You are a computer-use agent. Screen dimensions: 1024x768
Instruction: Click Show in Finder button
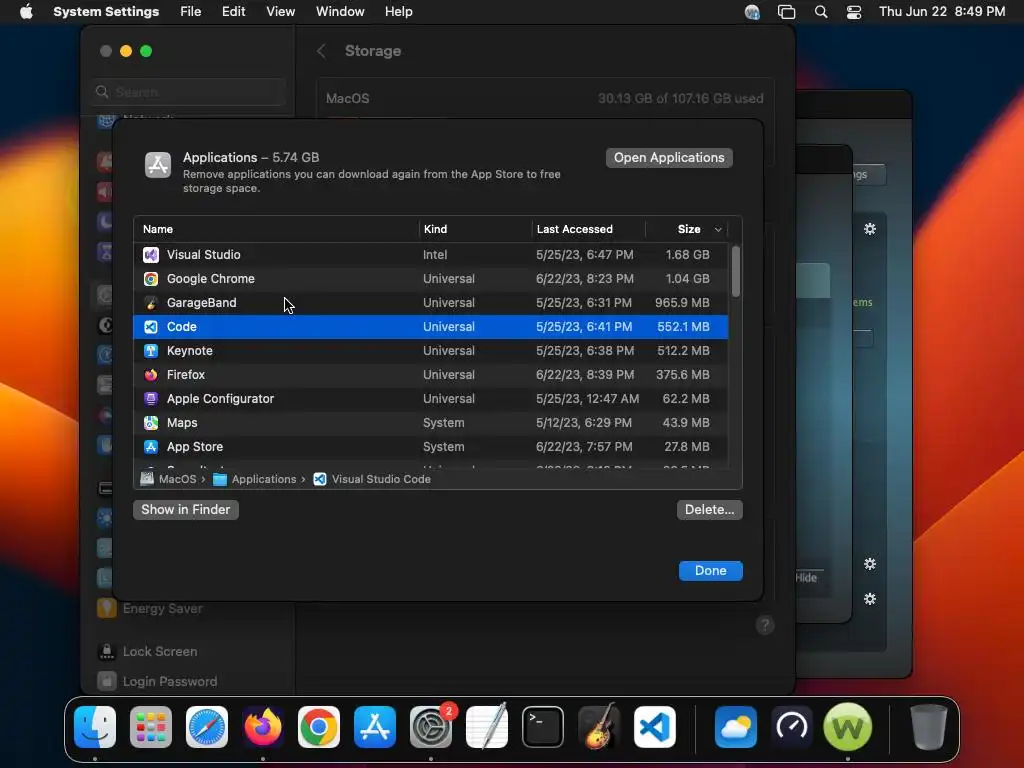pos(185,509)
